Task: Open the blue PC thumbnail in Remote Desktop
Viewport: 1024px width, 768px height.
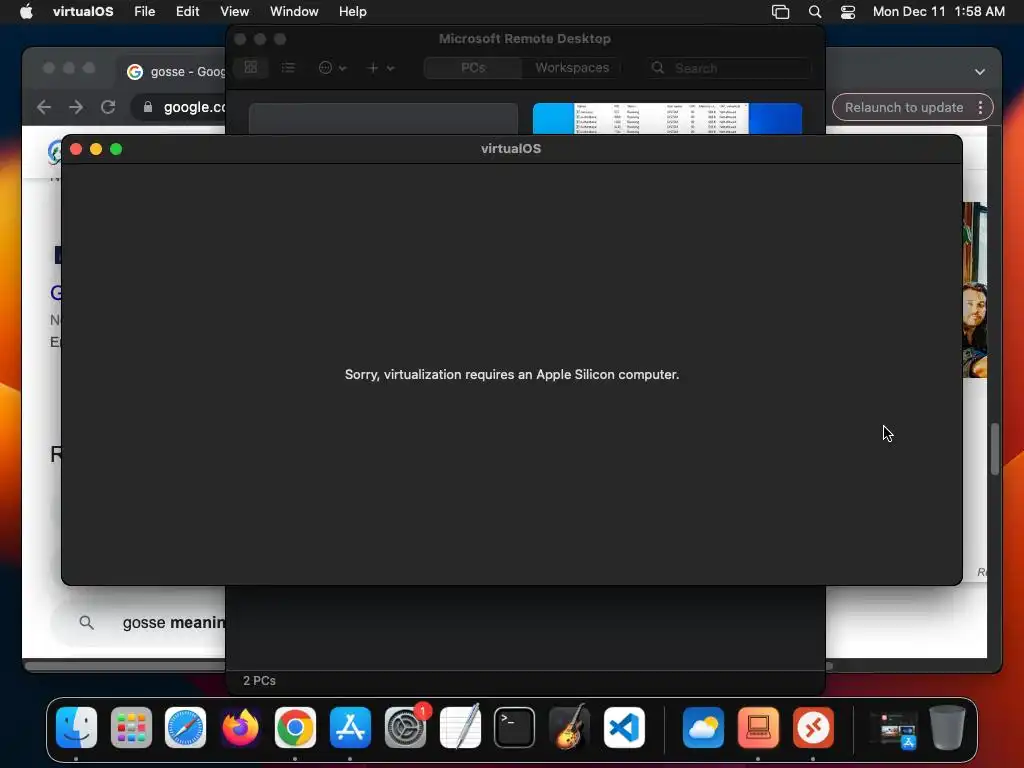Action: point(667,118)
